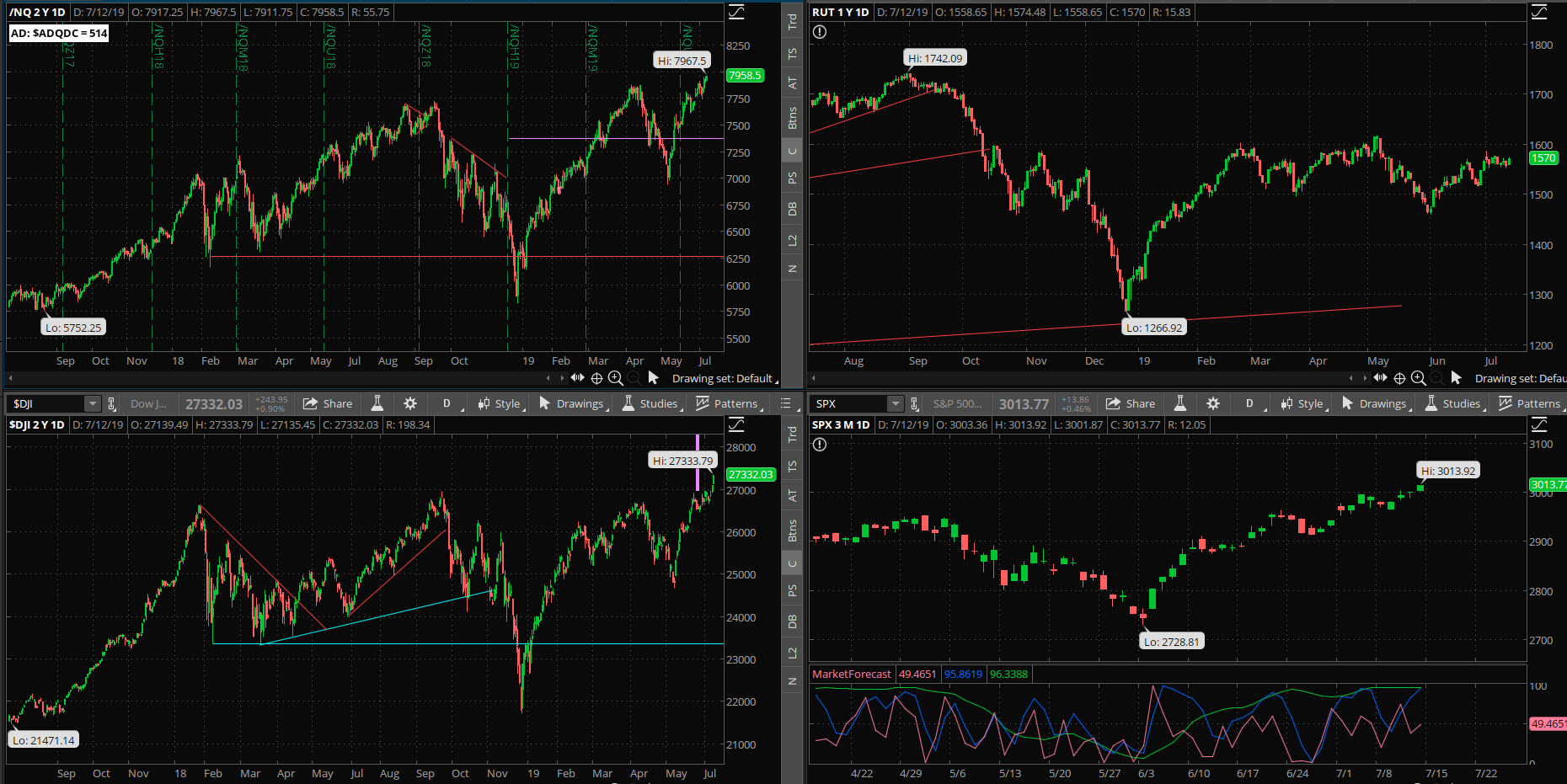Open the N side tab beside /NQ chart
The image size is (1567, 784).
coord(792,269)
